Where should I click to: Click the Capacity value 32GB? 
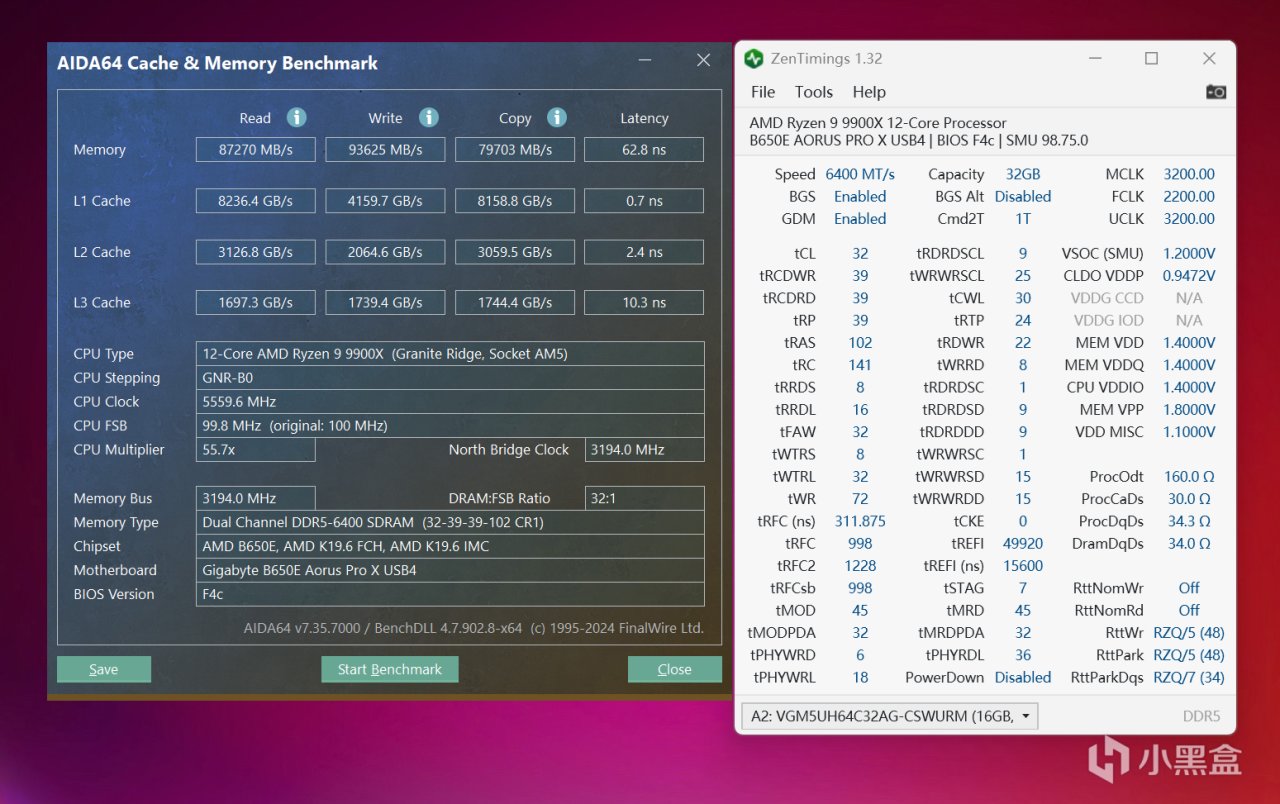coord(1023,174)
